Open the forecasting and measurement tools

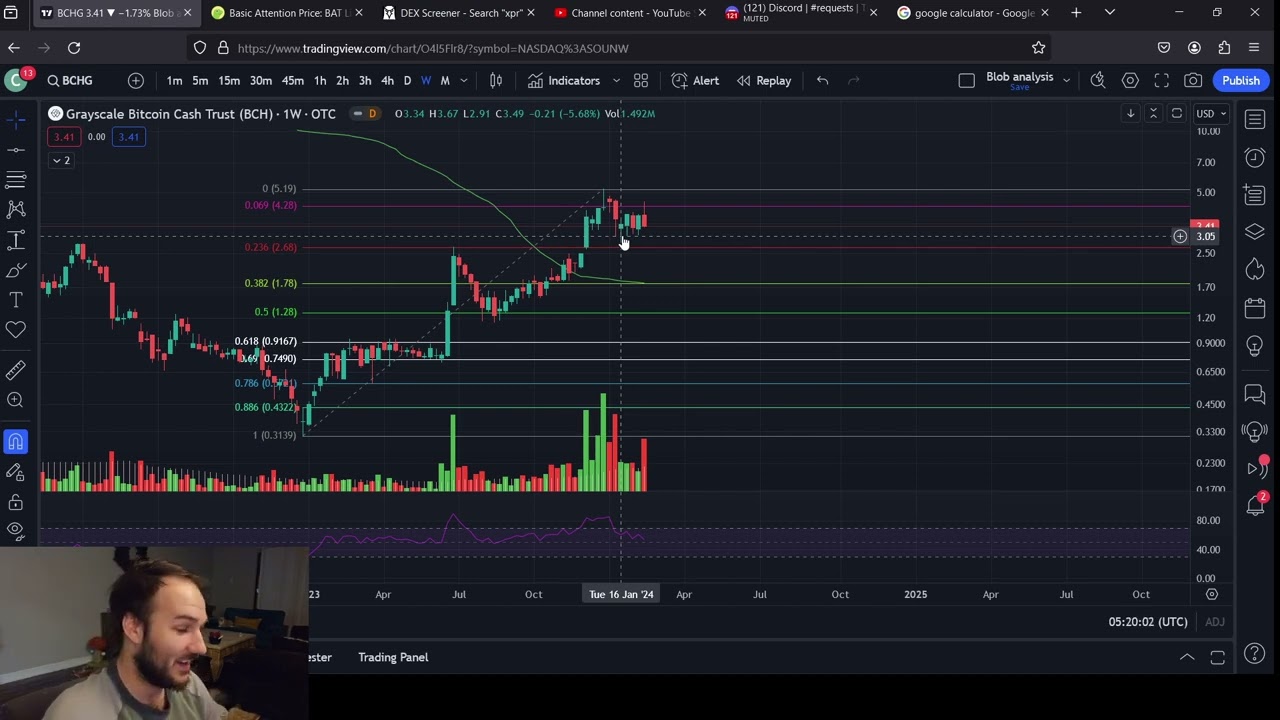point(16,240)
